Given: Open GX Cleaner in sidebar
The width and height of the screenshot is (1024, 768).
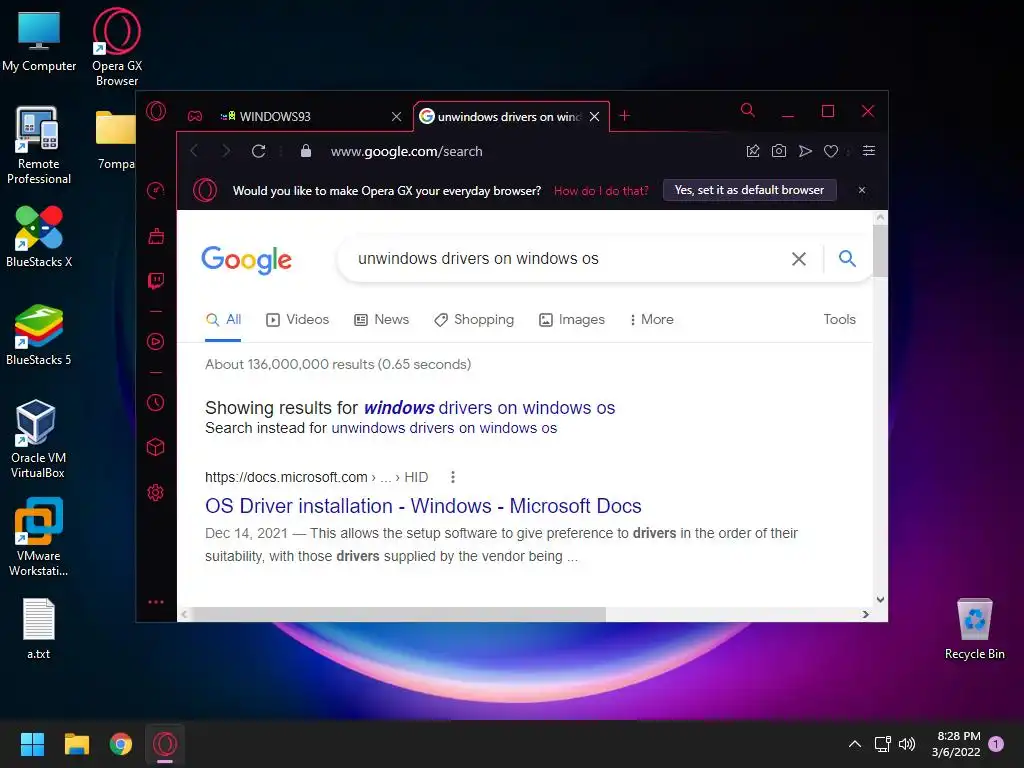Looking at the screenshot, I should click(156, 236).
